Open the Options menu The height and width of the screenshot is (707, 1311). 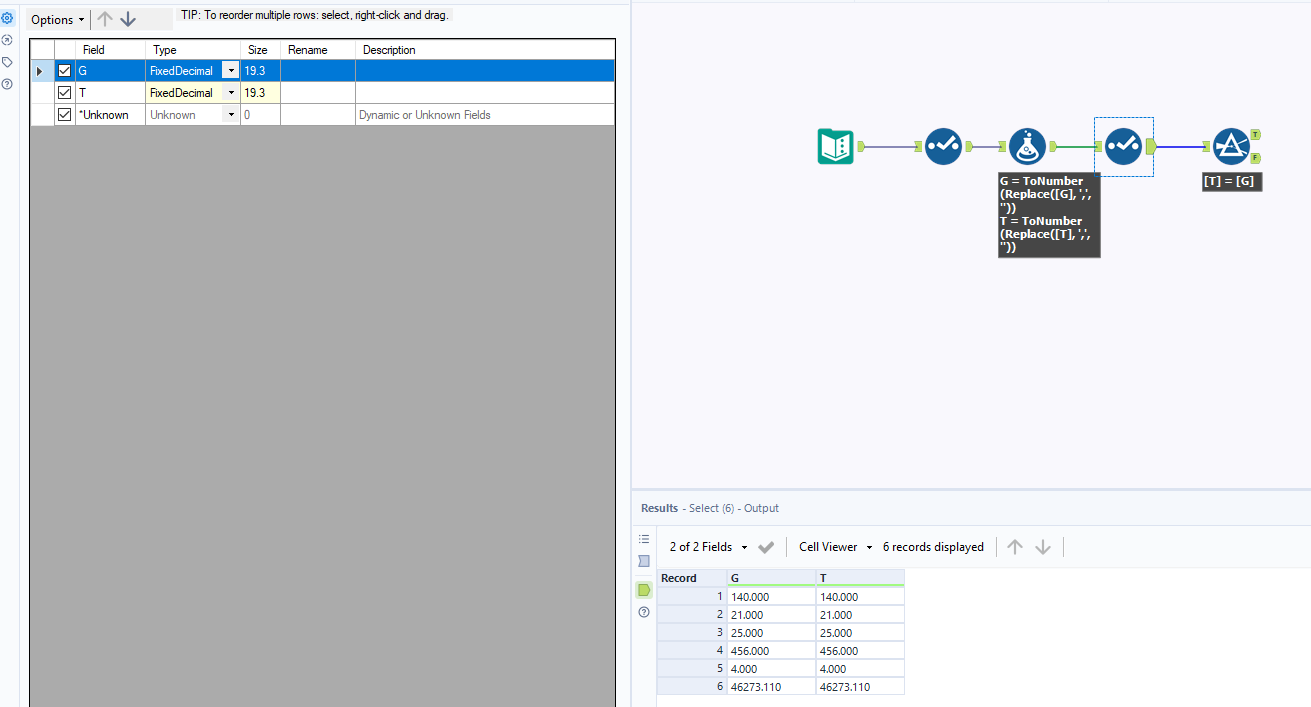click(57, 19)
